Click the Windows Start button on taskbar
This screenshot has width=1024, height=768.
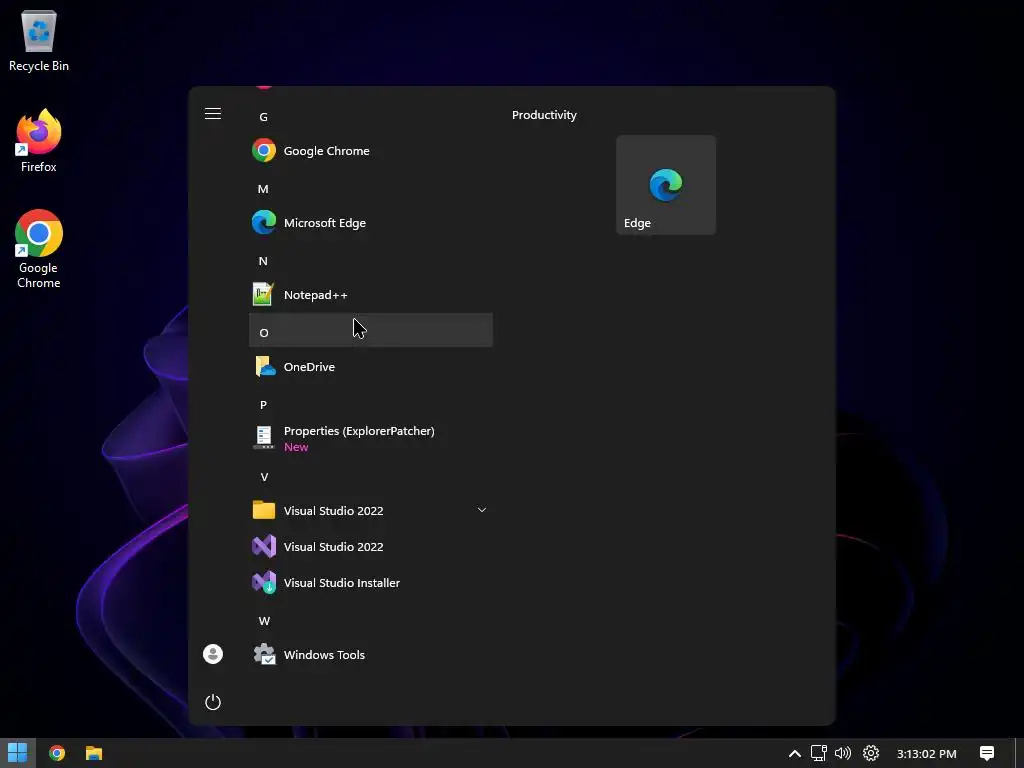[18, 753]
